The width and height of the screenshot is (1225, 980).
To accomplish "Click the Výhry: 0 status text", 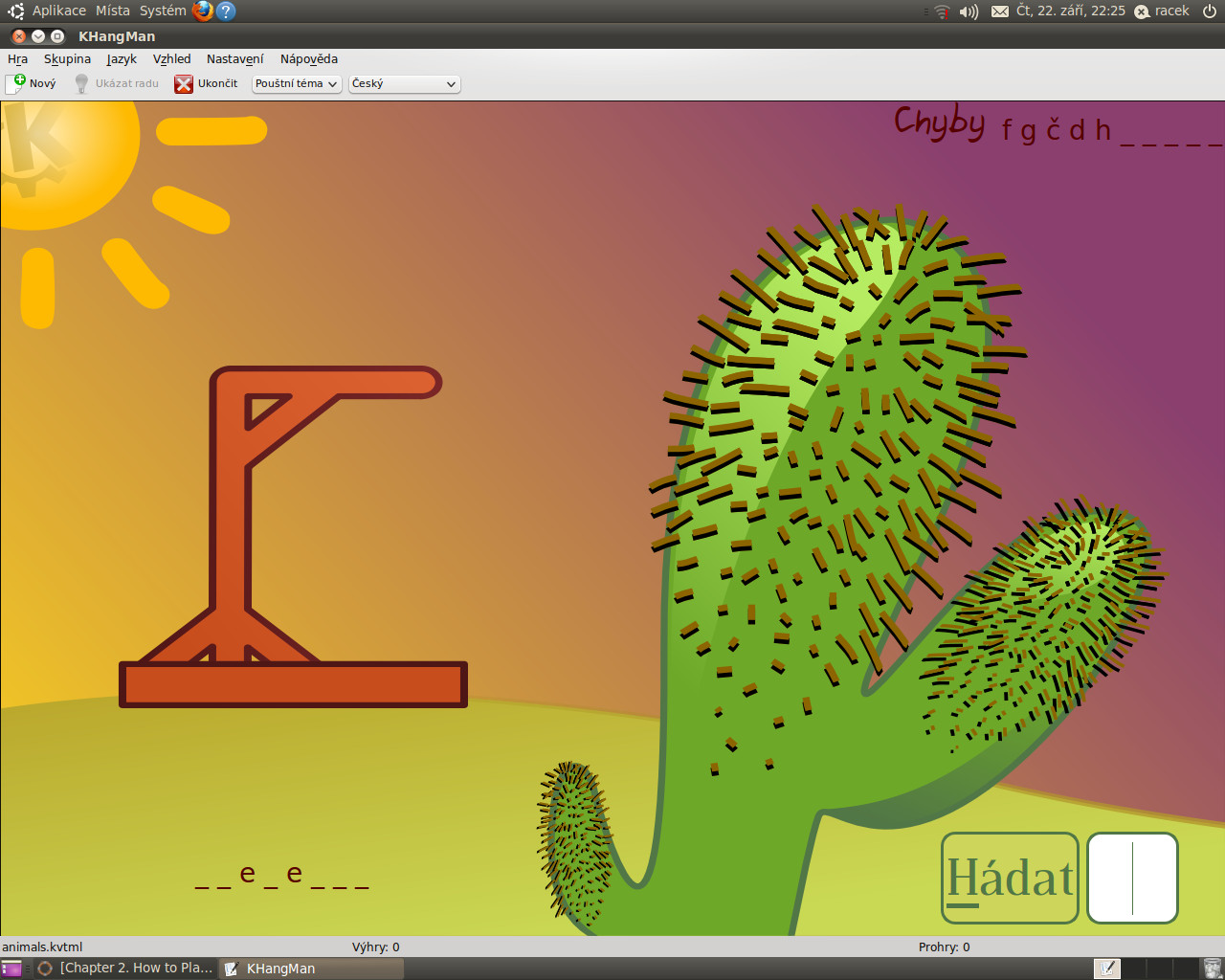I will [x=376, y=947].
